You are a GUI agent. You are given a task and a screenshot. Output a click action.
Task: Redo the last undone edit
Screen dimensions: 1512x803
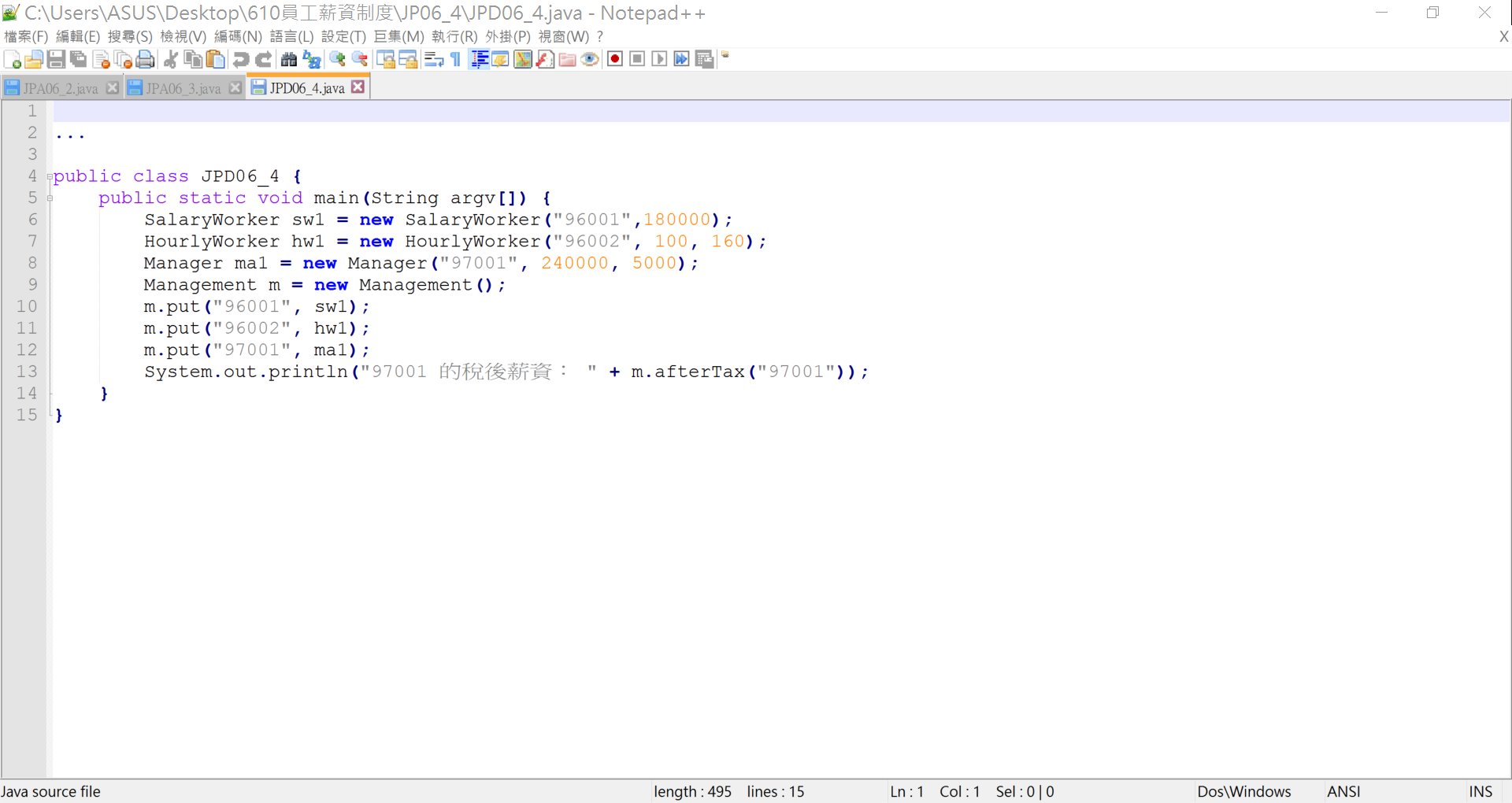[264, 60]
